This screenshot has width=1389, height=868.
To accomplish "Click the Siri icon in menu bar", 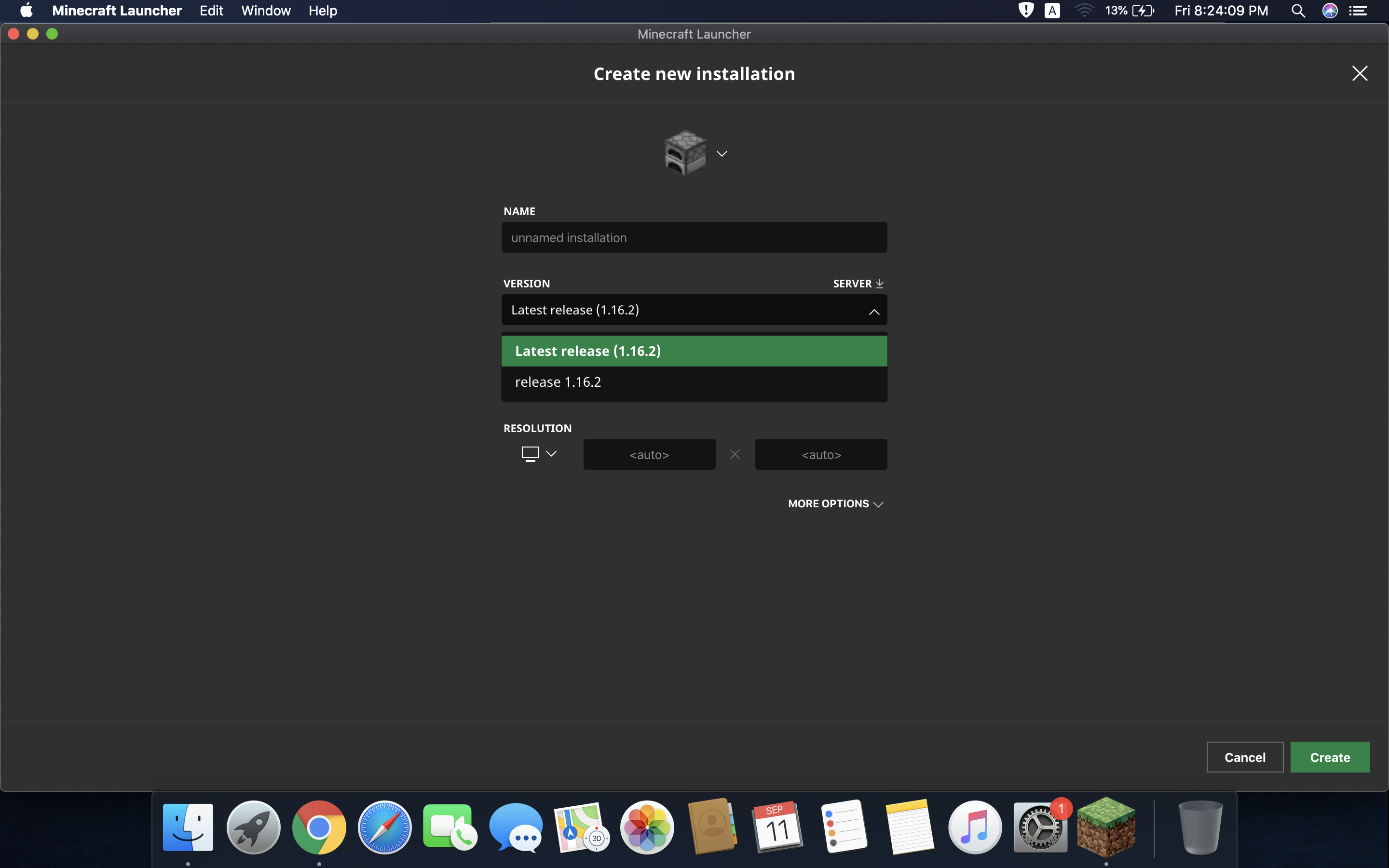I will (x=1329, y=11).
